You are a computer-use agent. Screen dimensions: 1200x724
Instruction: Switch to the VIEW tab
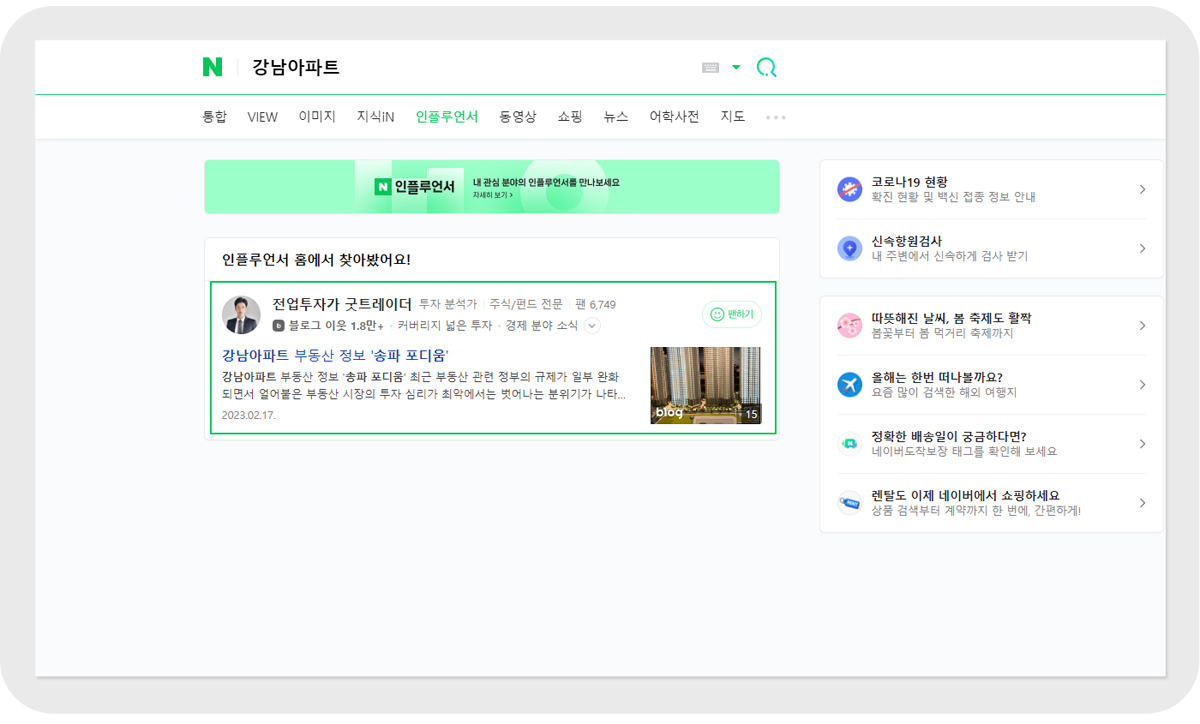click(263, 117)
